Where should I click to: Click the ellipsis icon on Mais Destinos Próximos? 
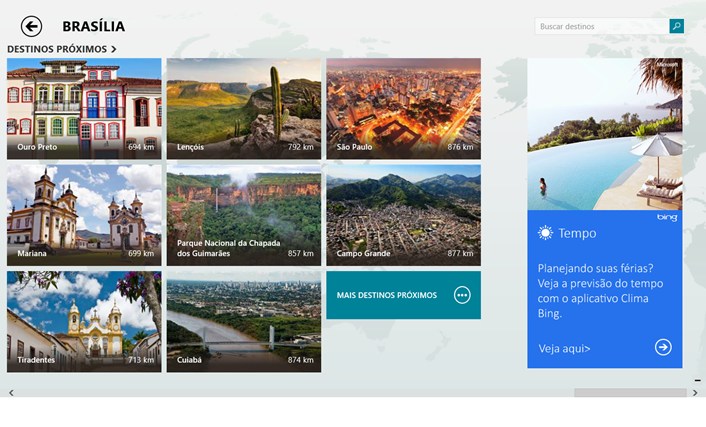point(462,295)
